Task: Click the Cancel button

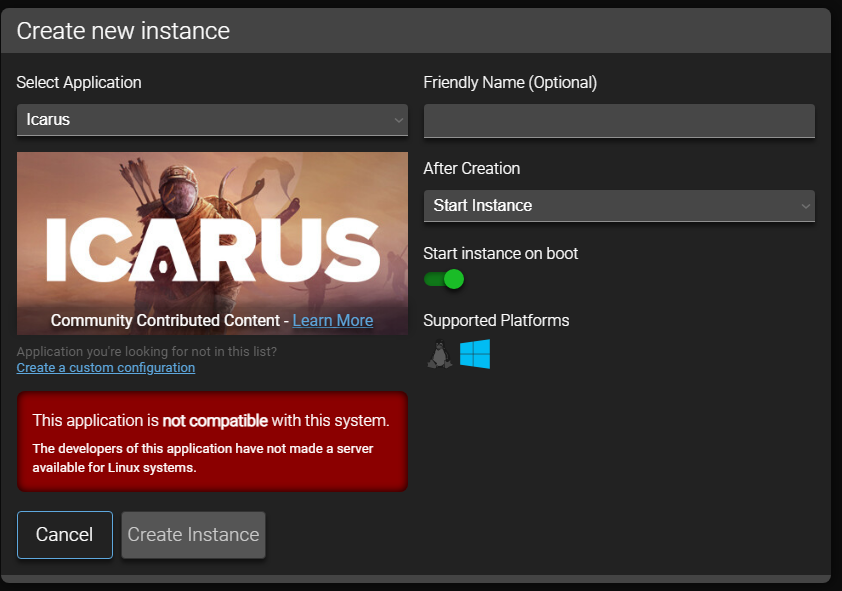Action: click(x=64, y=534)
